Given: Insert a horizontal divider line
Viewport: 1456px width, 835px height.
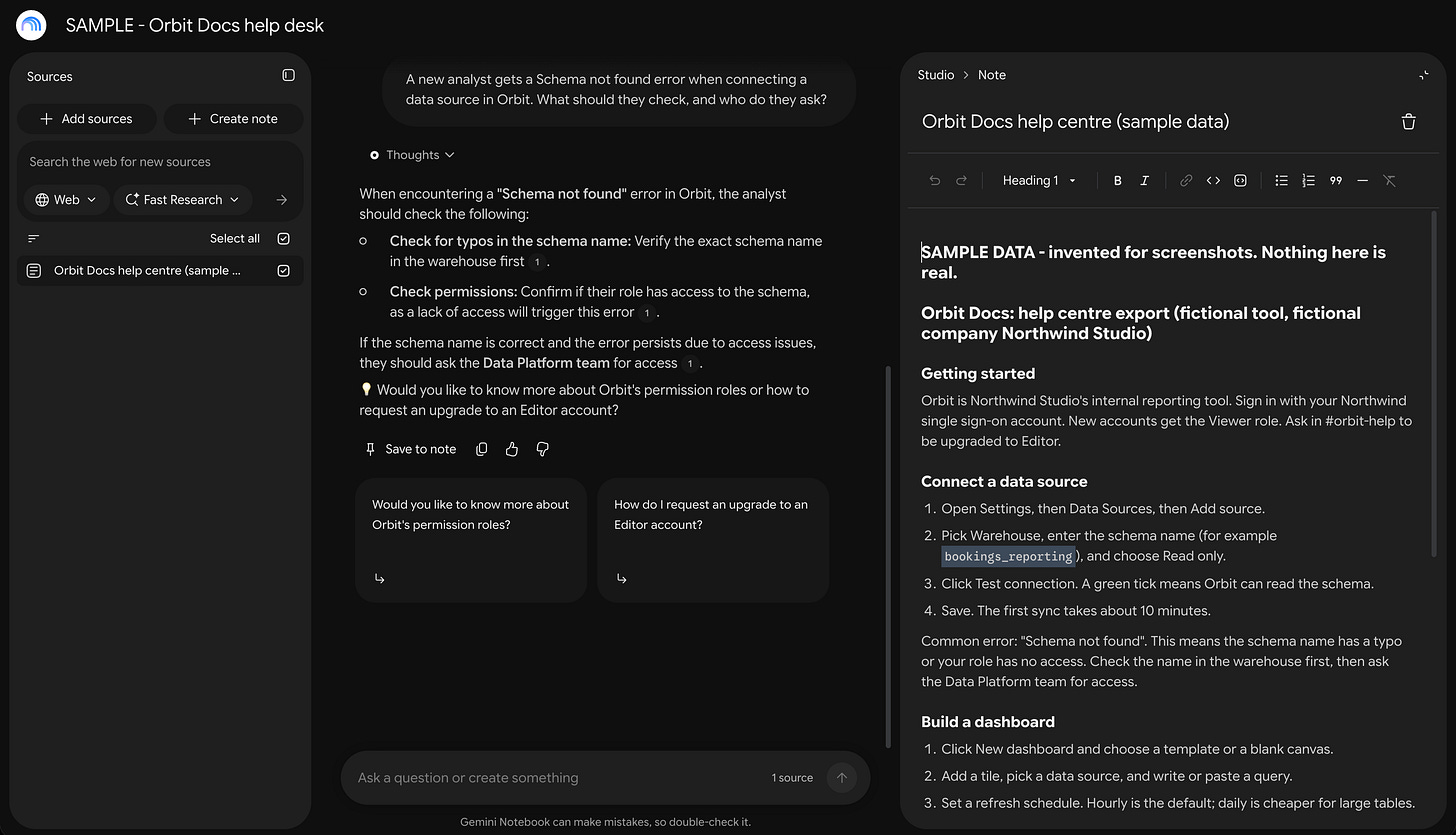Looking at the screenshot, I should 1362,181.
